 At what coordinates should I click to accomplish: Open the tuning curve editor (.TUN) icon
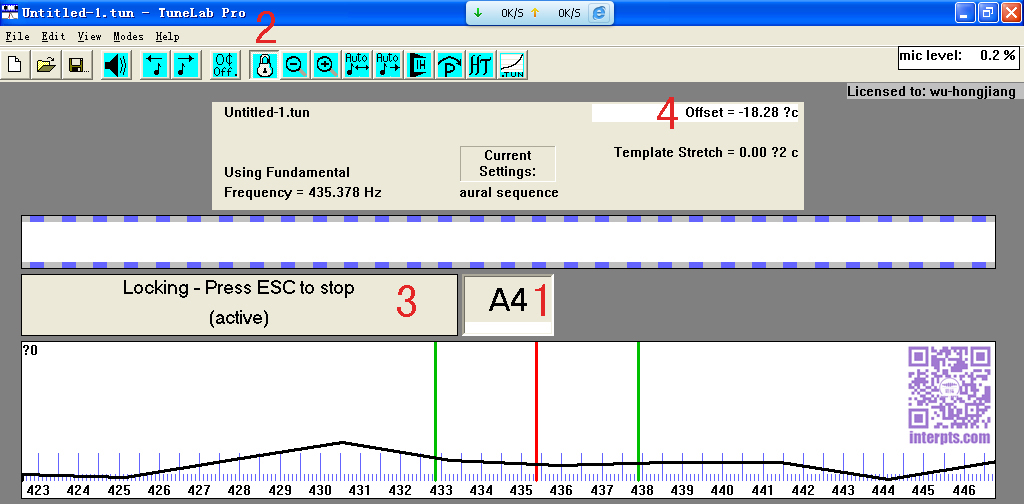coord(513,66)
